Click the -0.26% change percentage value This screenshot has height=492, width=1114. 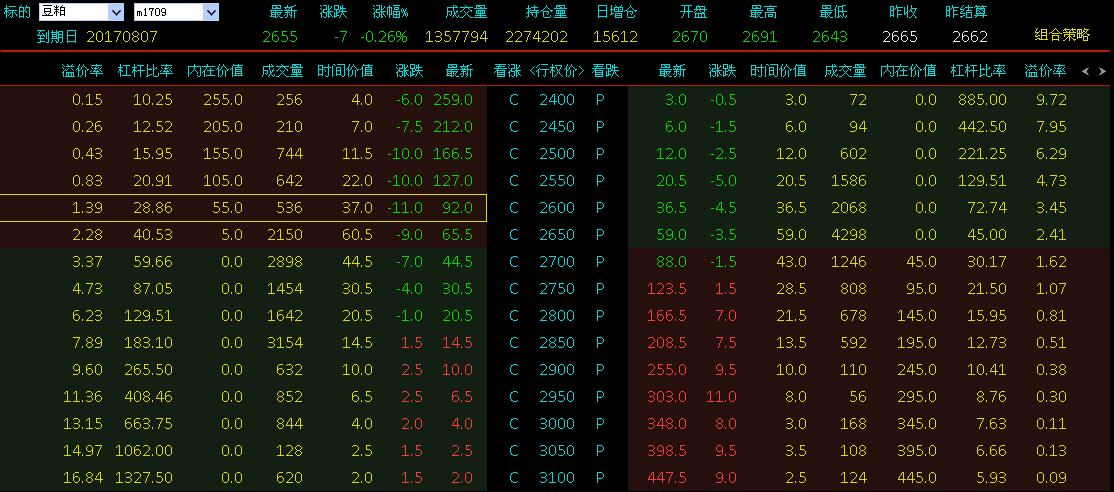pos(384,37)
